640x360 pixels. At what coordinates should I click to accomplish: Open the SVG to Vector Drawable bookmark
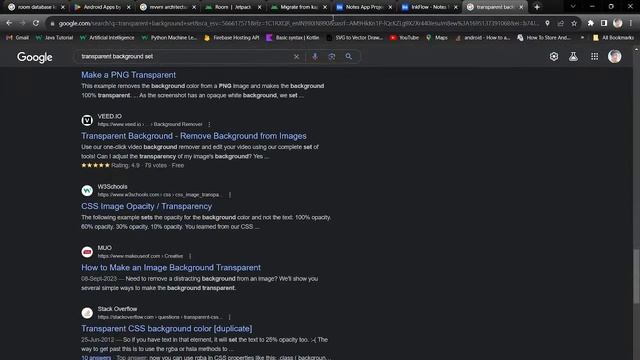355,38
